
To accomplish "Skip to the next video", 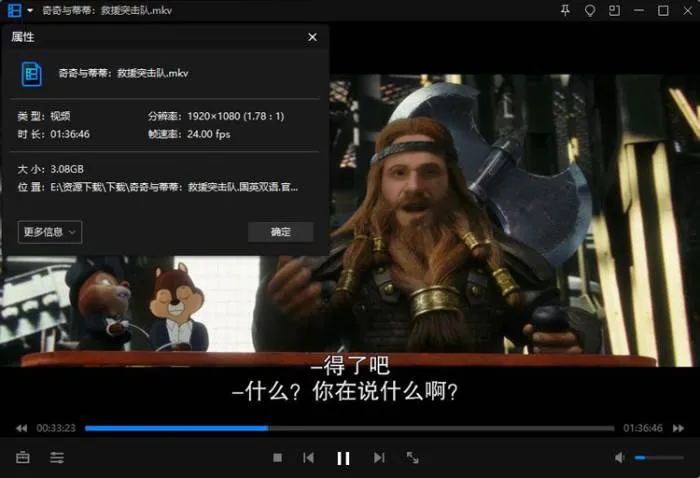I will [379, 458].
